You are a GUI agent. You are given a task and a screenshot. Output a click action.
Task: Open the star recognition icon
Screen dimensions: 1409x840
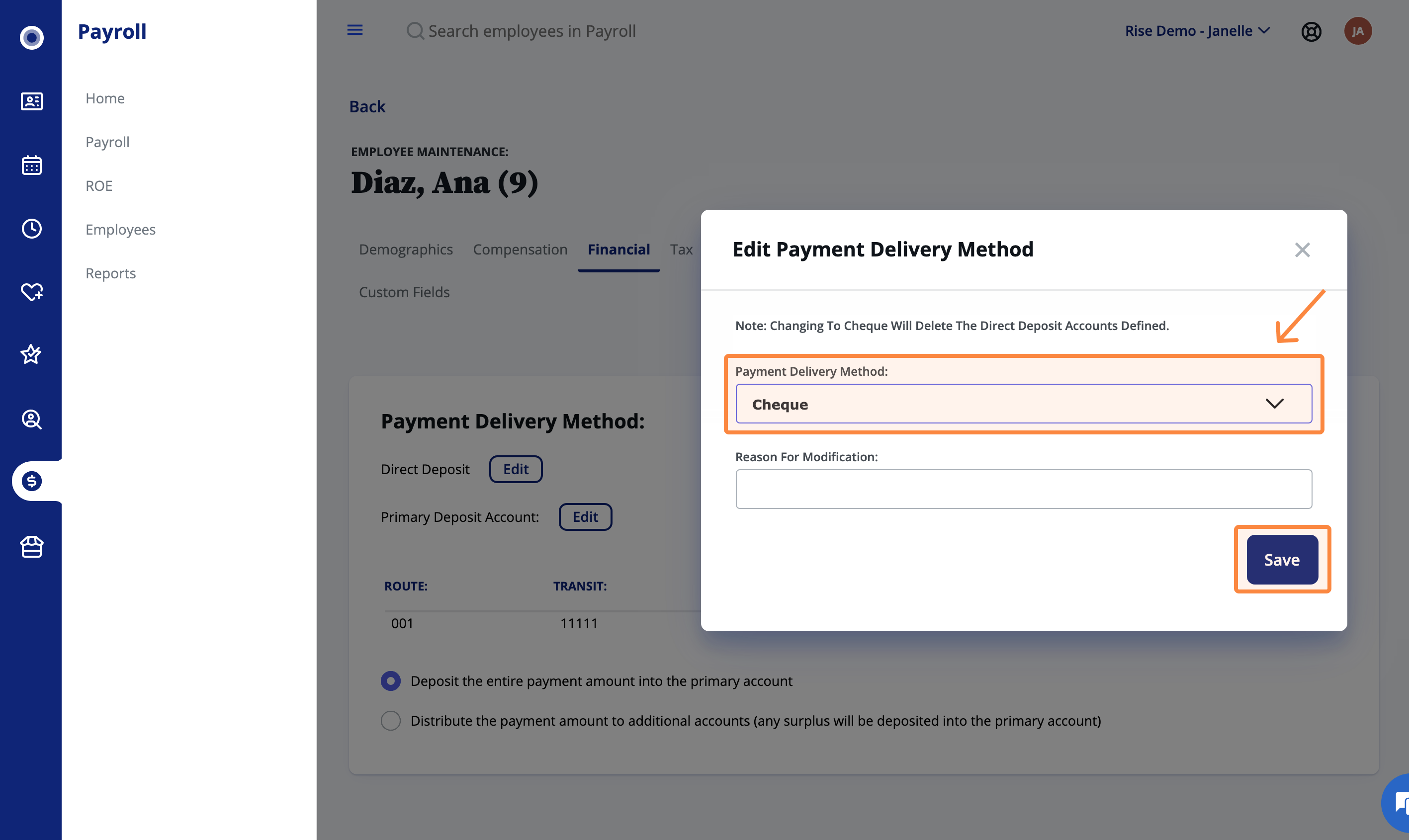click(31, 354)
